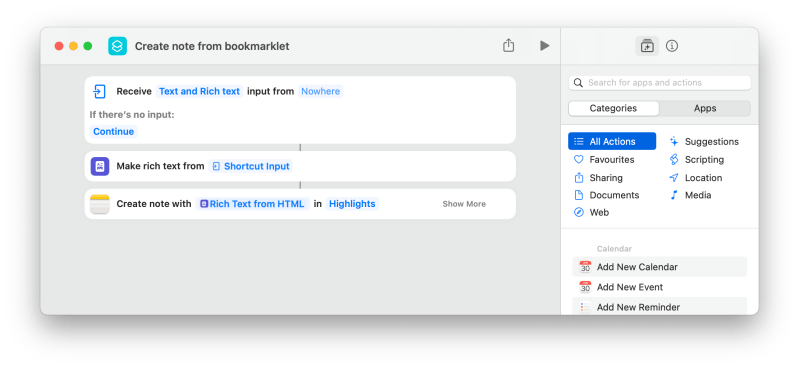Open shortcut details info icon

pos(672,46)
